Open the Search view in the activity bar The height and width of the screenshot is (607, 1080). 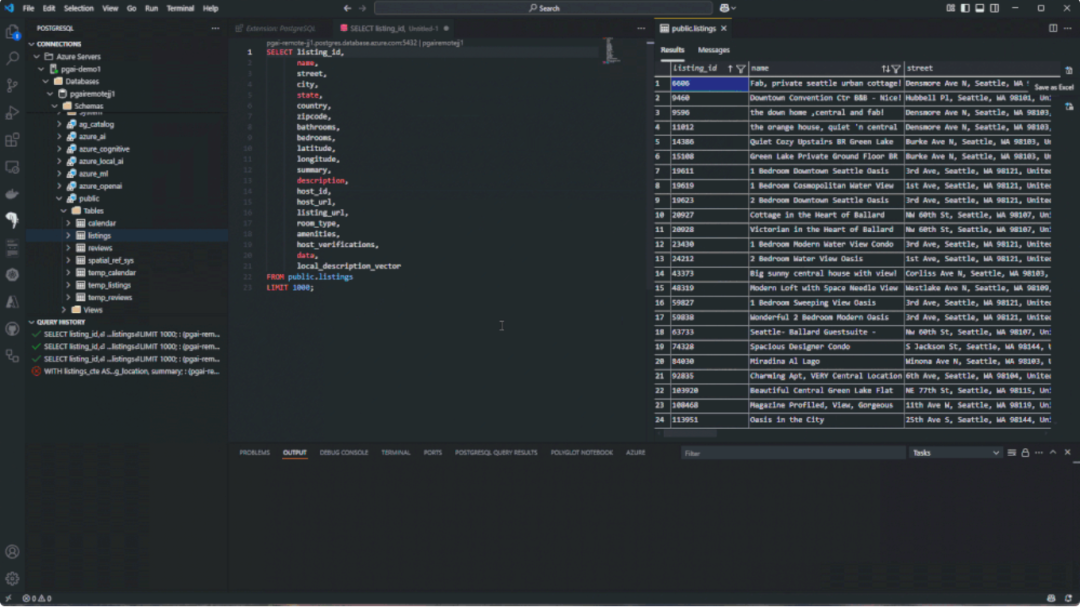tap(12, 59)
